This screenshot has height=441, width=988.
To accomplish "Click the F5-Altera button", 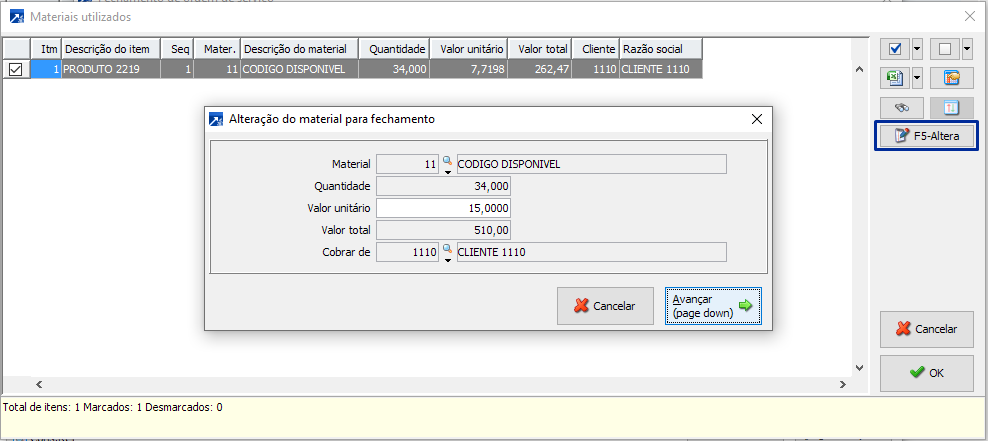I will (x=926, y=135).
